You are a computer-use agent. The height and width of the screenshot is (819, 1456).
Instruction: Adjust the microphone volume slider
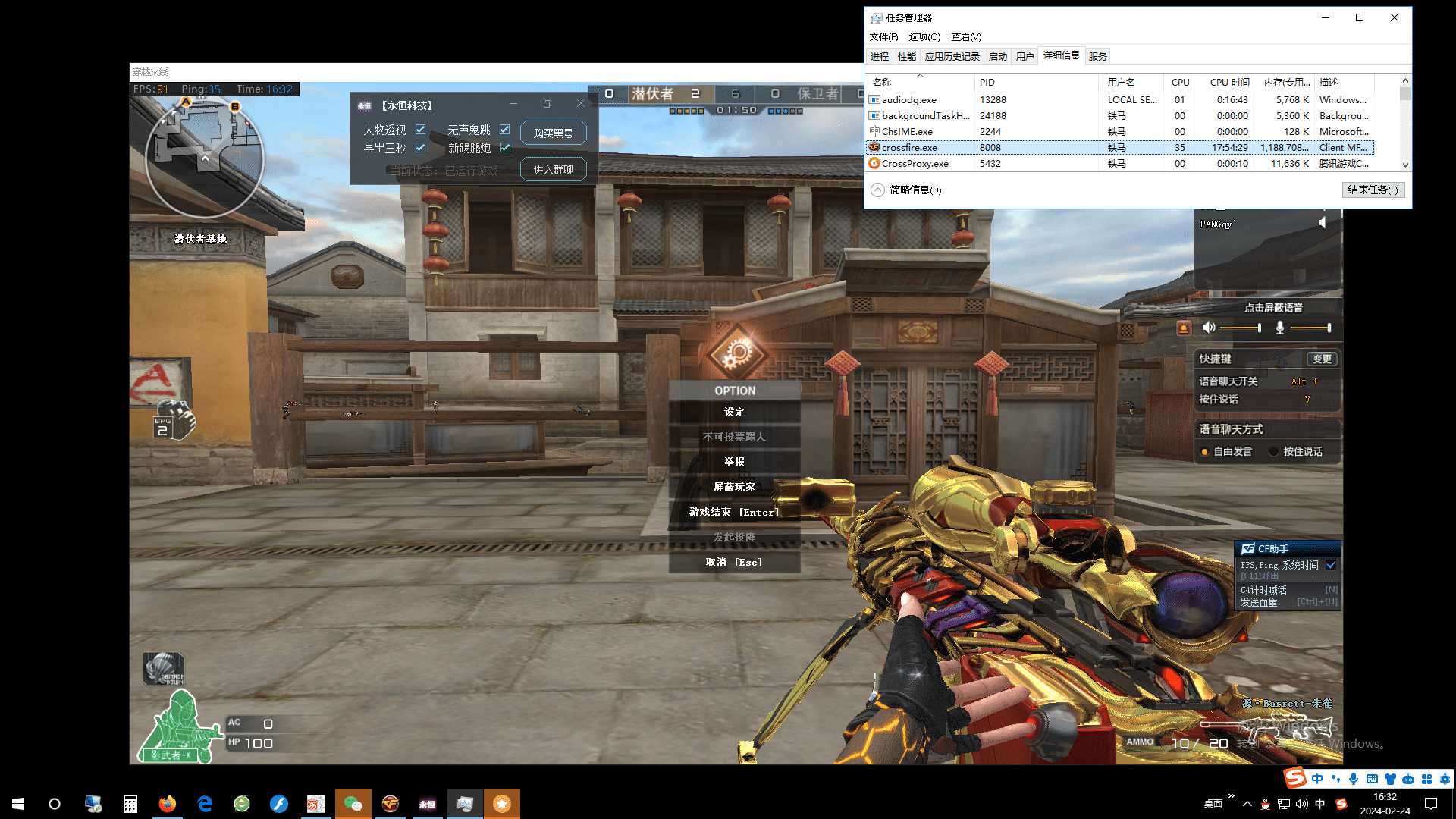pyautogui.click(x=1310, y=328)
